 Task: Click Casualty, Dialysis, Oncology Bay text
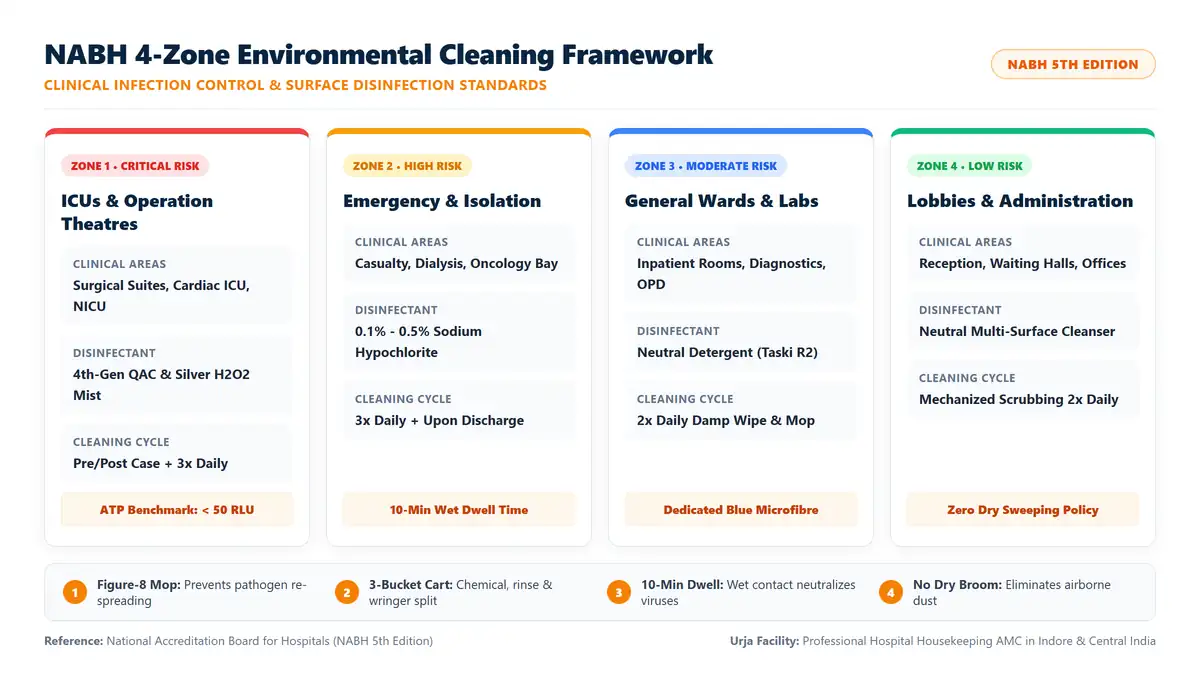456,263
